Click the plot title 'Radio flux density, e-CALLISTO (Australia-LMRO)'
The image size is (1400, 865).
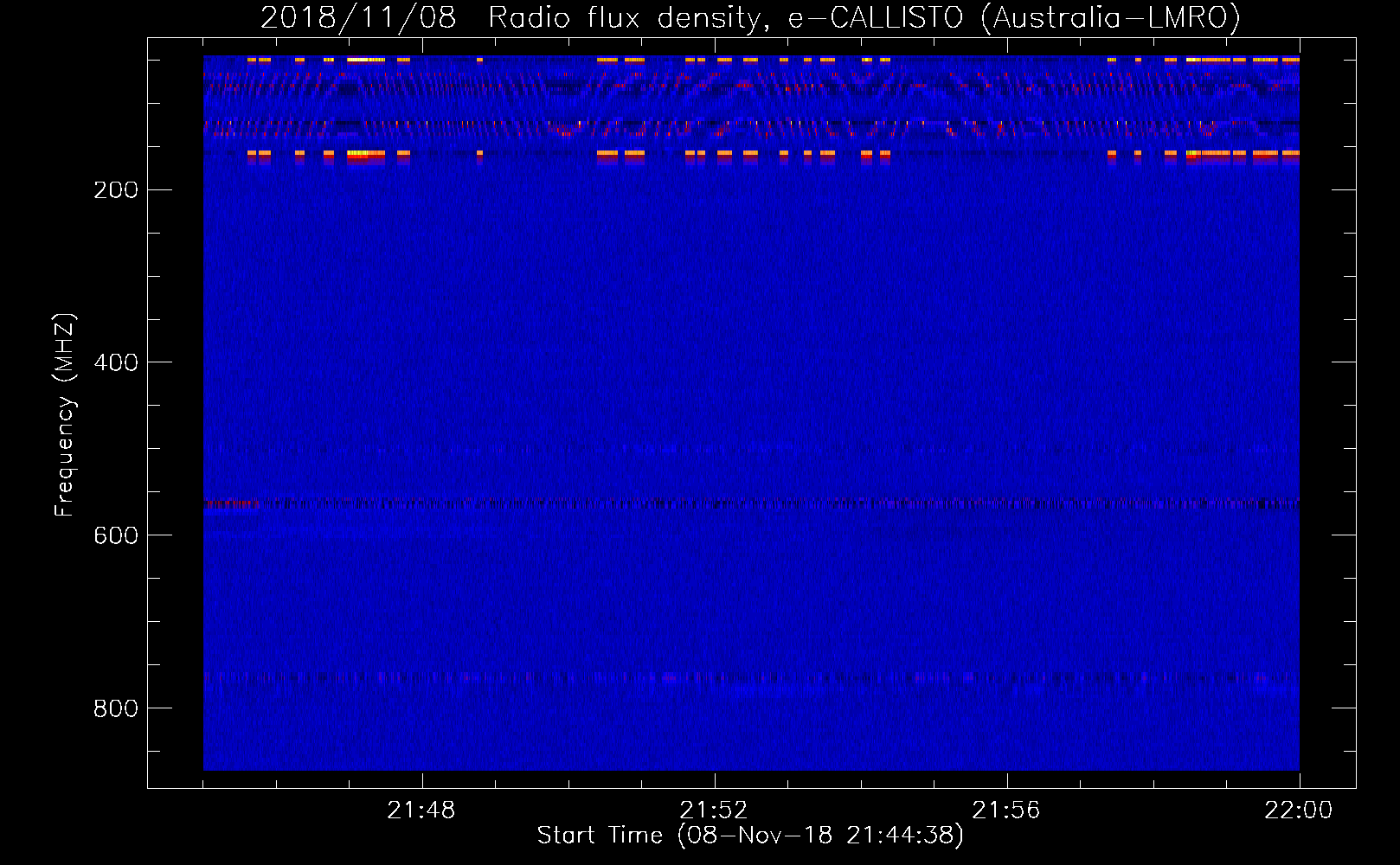click(864, 17)
